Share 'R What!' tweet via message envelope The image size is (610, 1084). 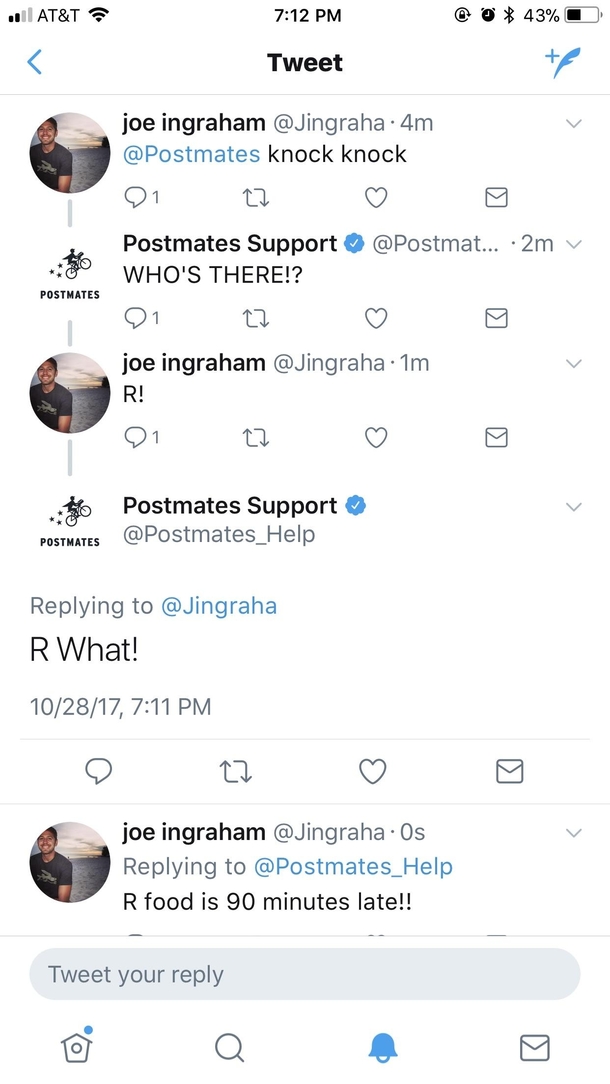[510, 771]
